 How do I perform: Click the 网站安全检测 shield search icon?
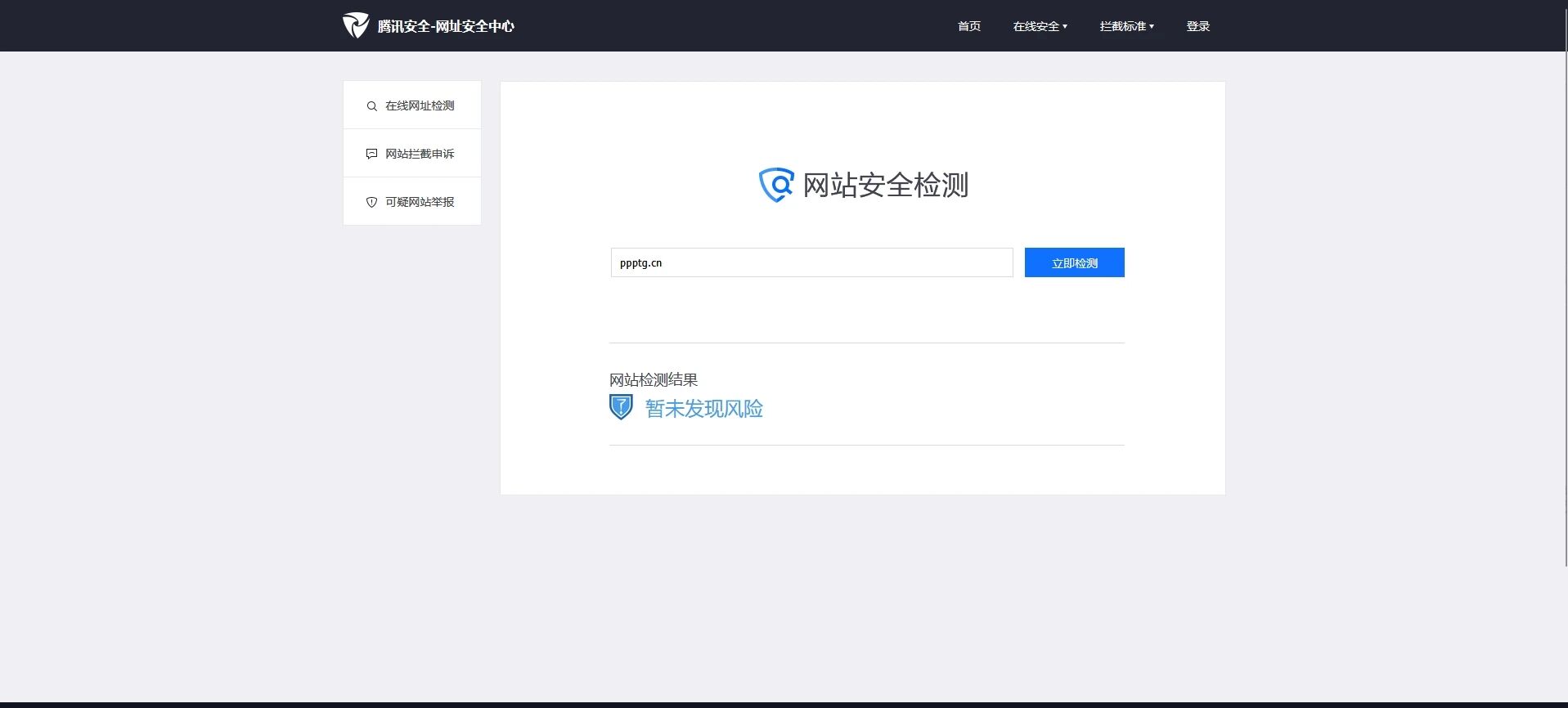tap(776, 185)
